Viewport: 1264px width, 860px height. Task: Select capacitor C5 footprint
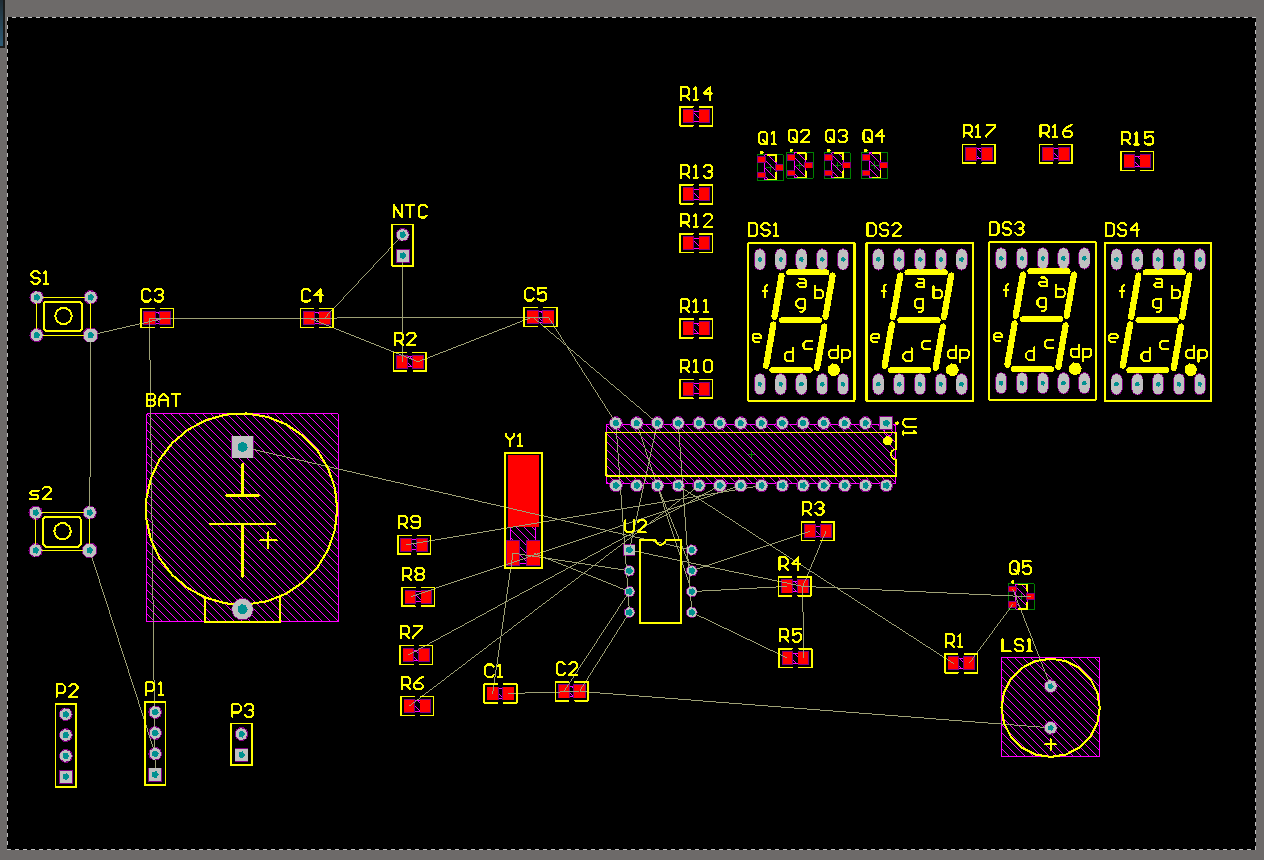540,317
